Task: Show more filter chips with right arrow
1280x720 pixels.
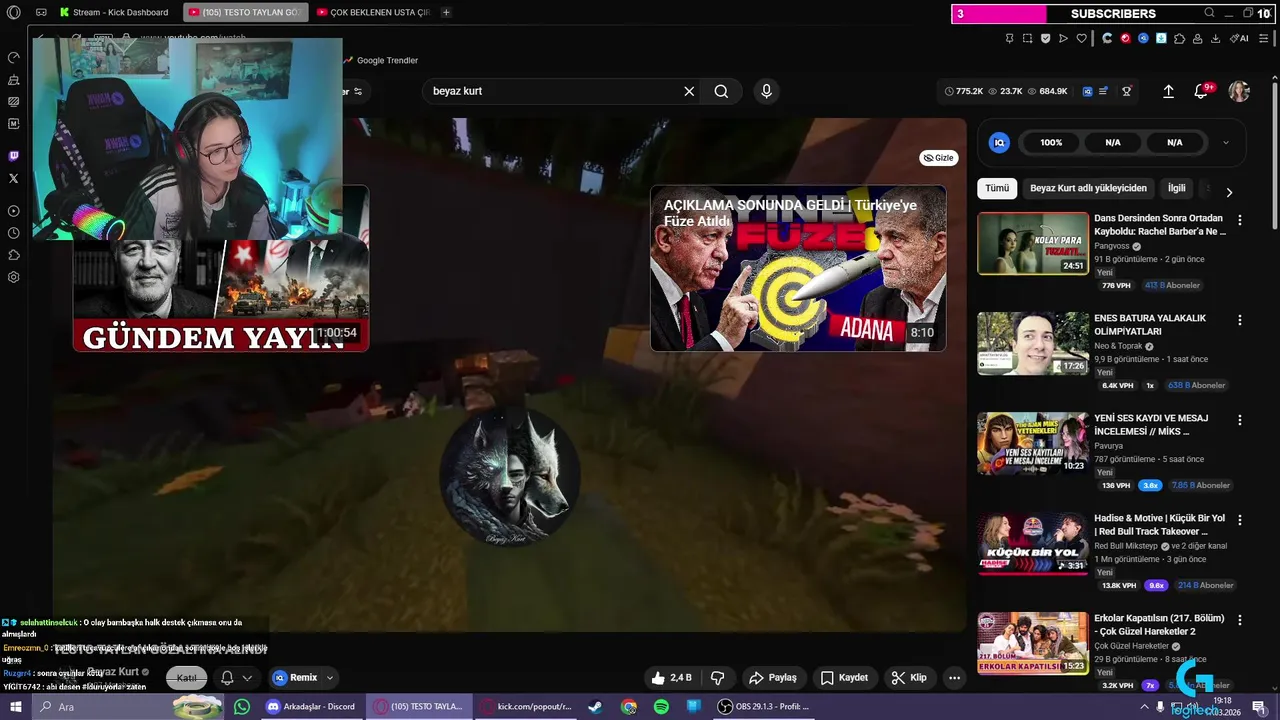Action: pos(1229,192)
